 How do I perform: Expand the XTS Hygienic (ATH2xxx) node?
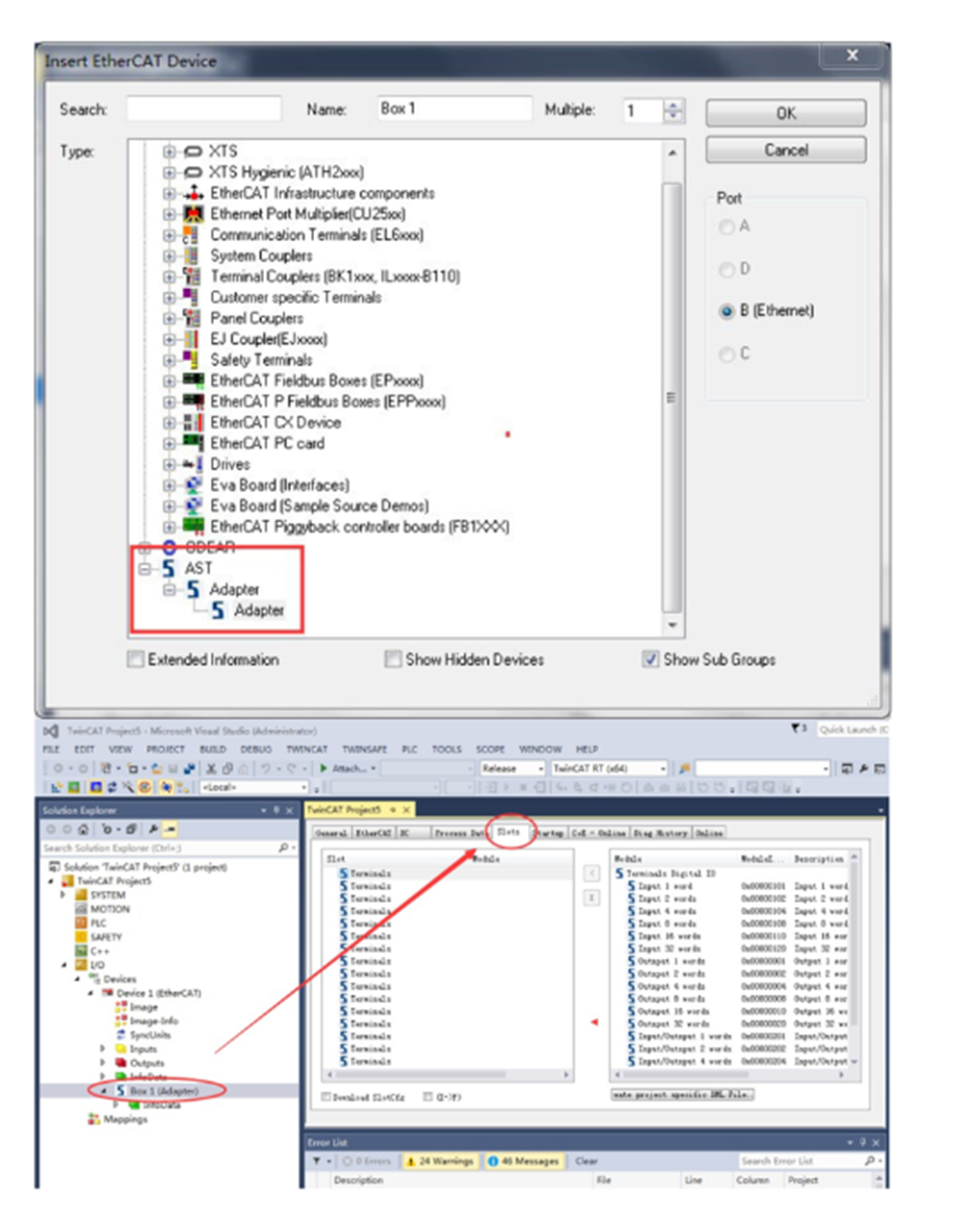[169, 172]
